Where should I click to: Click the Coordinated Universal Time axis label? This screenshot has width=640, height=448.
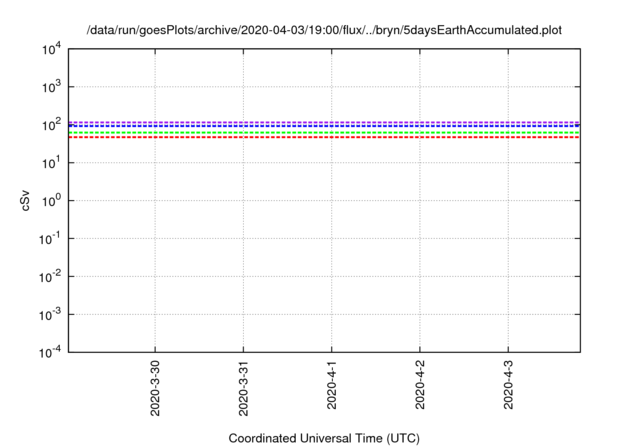point(324,438)
